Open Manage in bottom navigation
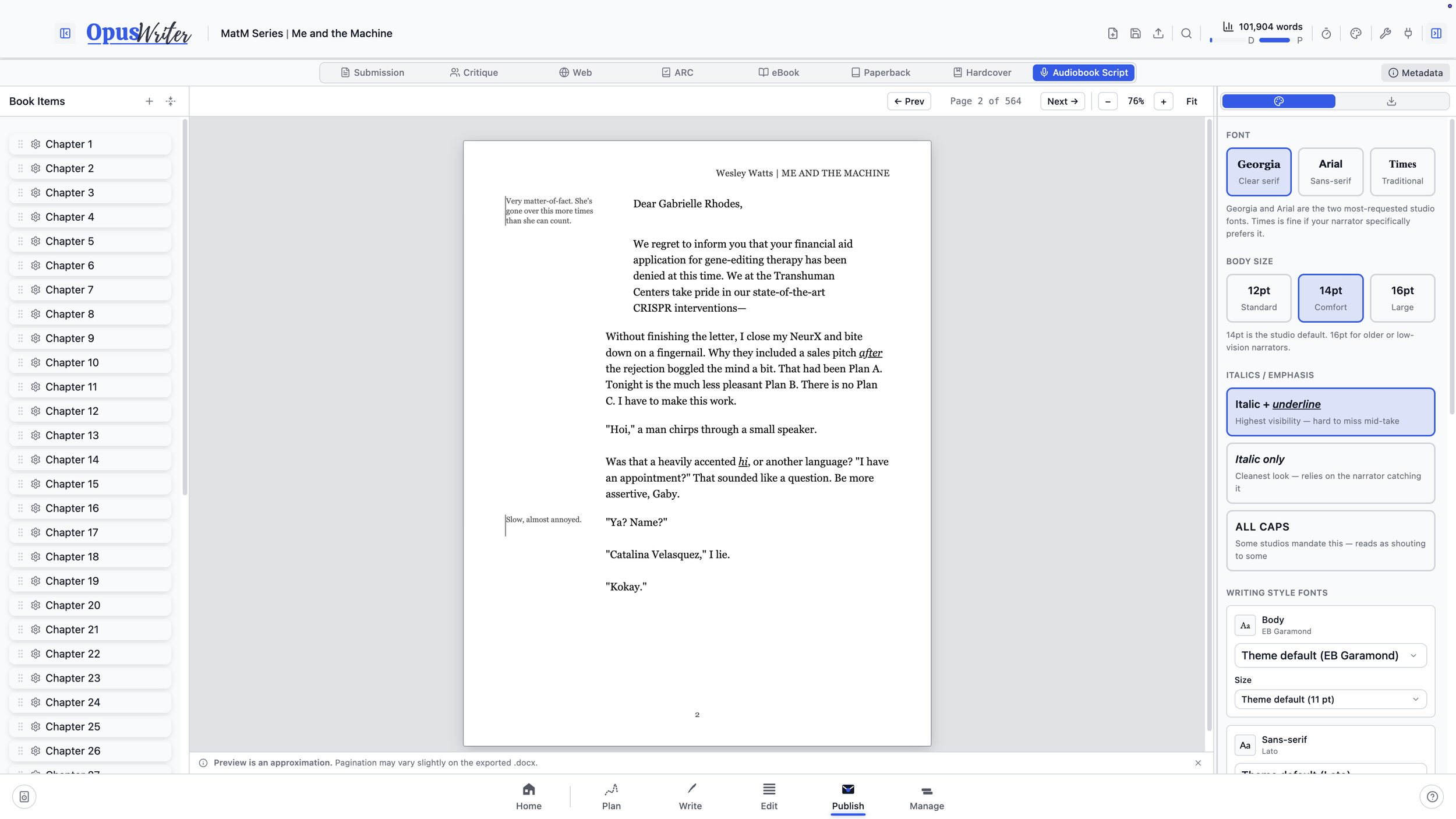 pyautogui.click(x=927, y=796)
